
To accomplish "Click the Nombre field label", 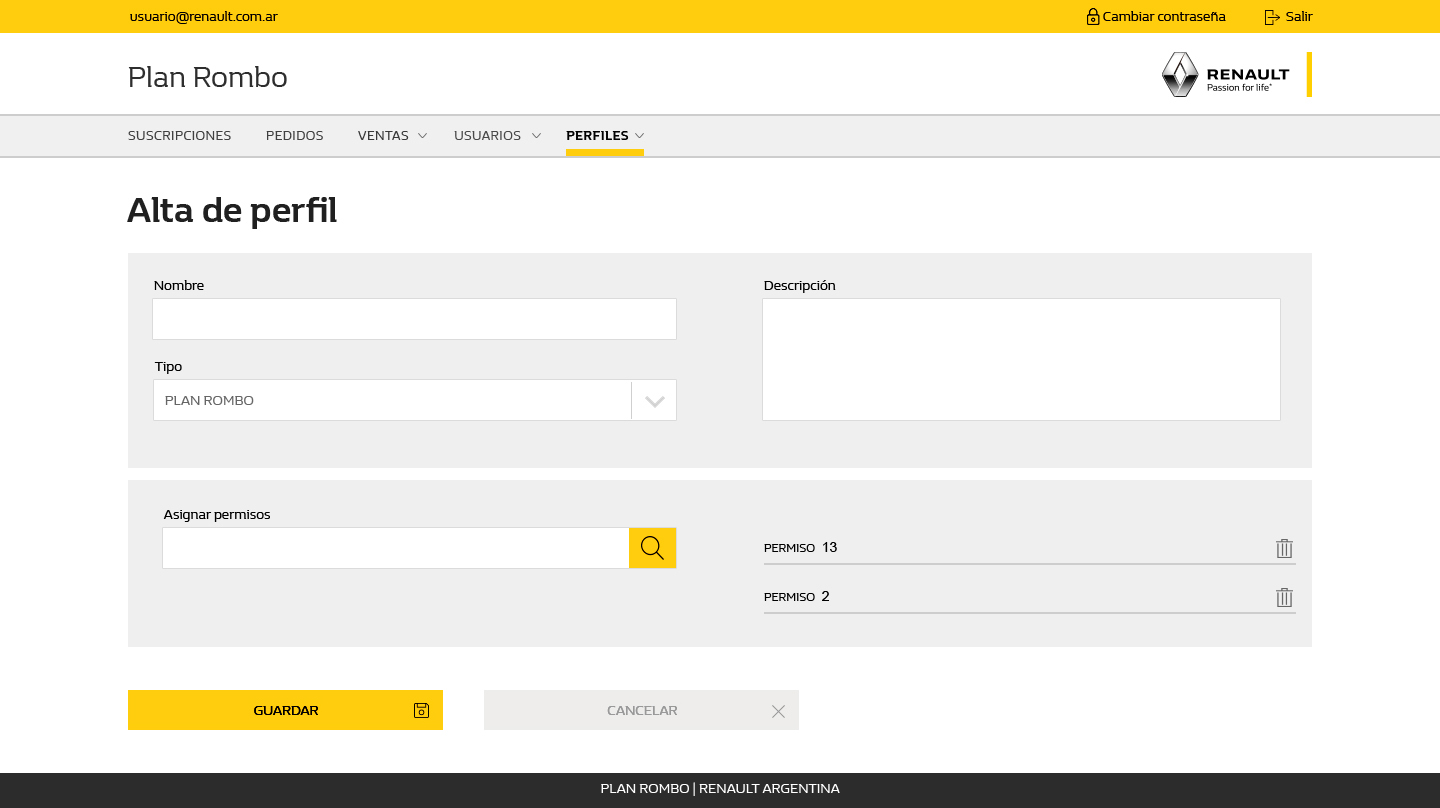I will coord(179,286).
